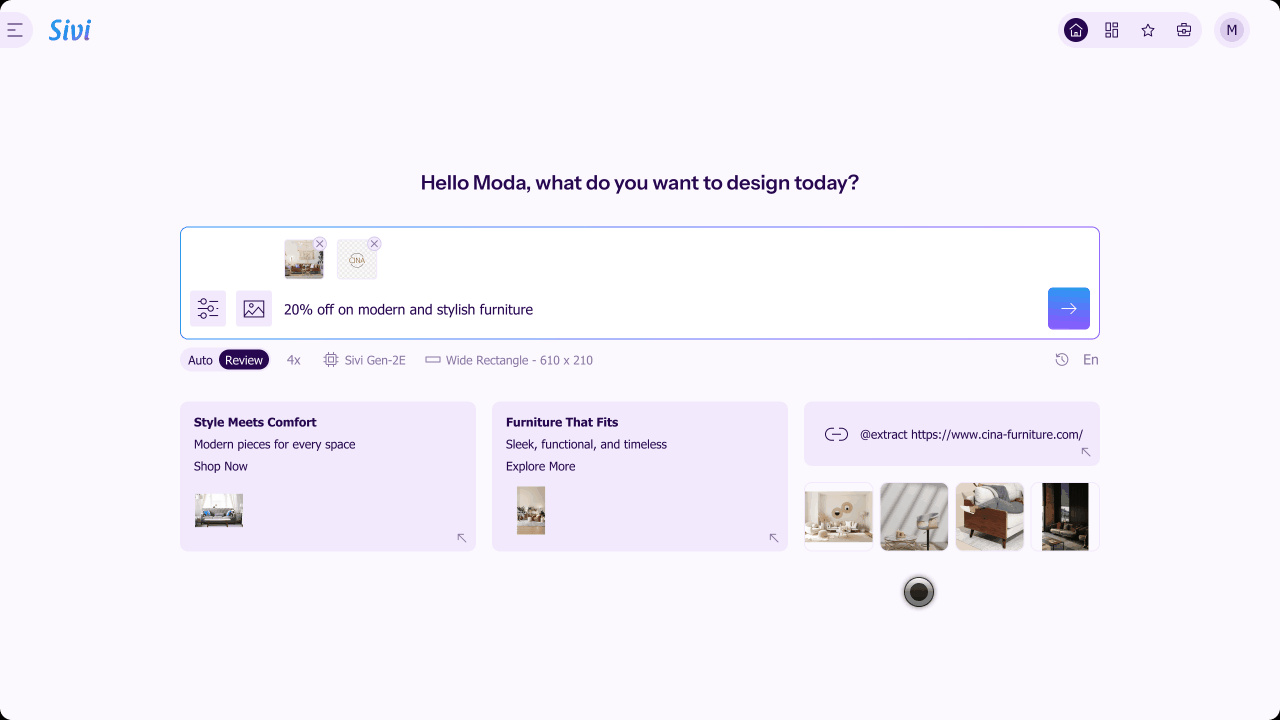
Task: Click the Shop Now text
Action: click(x=221, y=467)
